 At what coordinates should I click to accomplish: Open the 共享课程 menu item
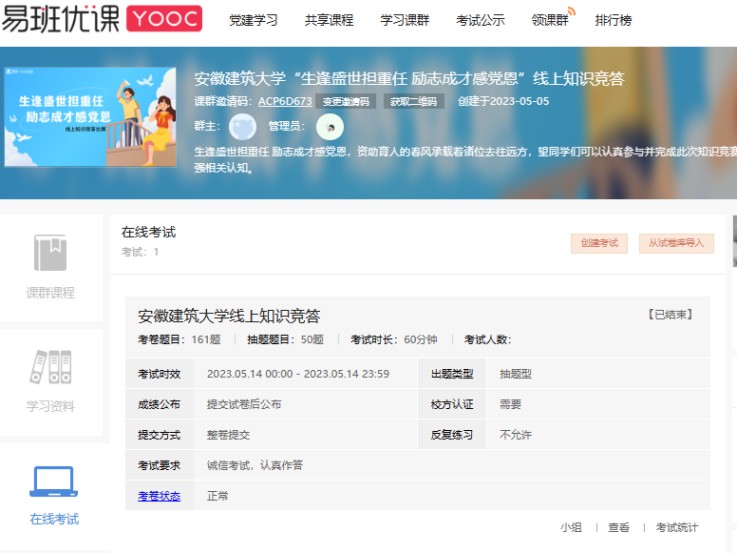tap(329, 20)
